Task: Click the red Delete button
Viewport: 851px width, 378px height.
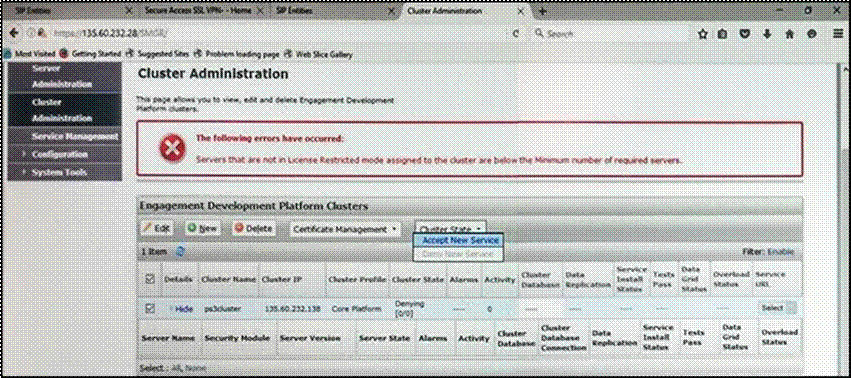Action: [253, 229]
